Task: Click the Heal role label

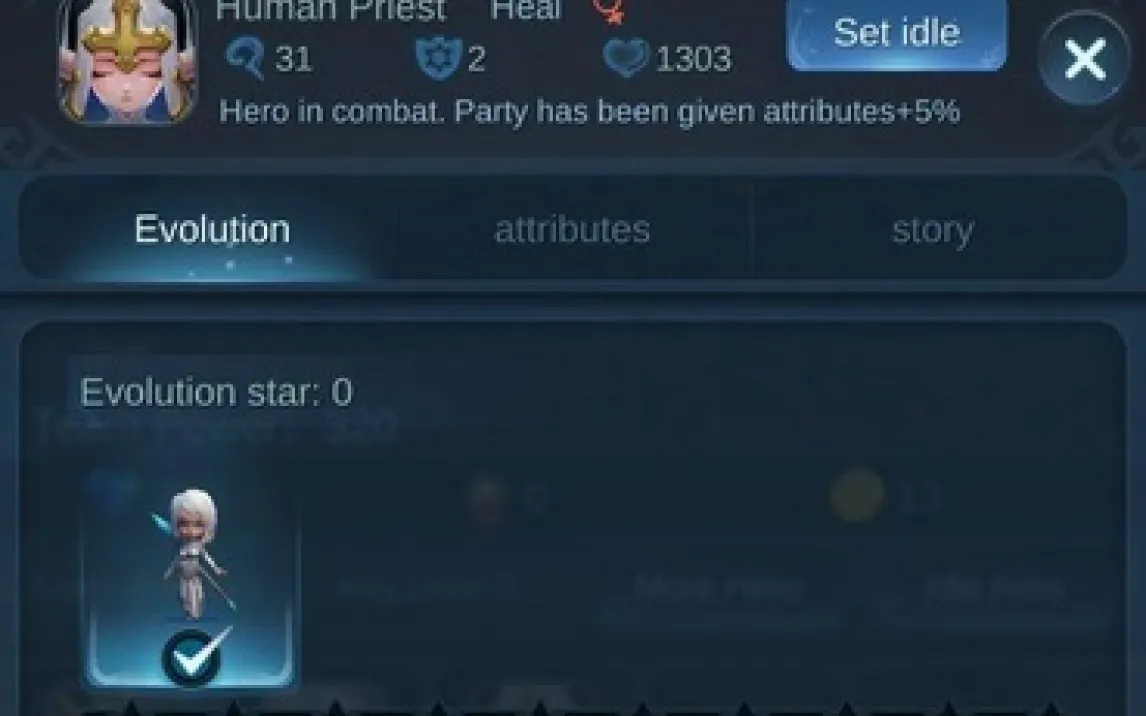Action: click(526, 10)
